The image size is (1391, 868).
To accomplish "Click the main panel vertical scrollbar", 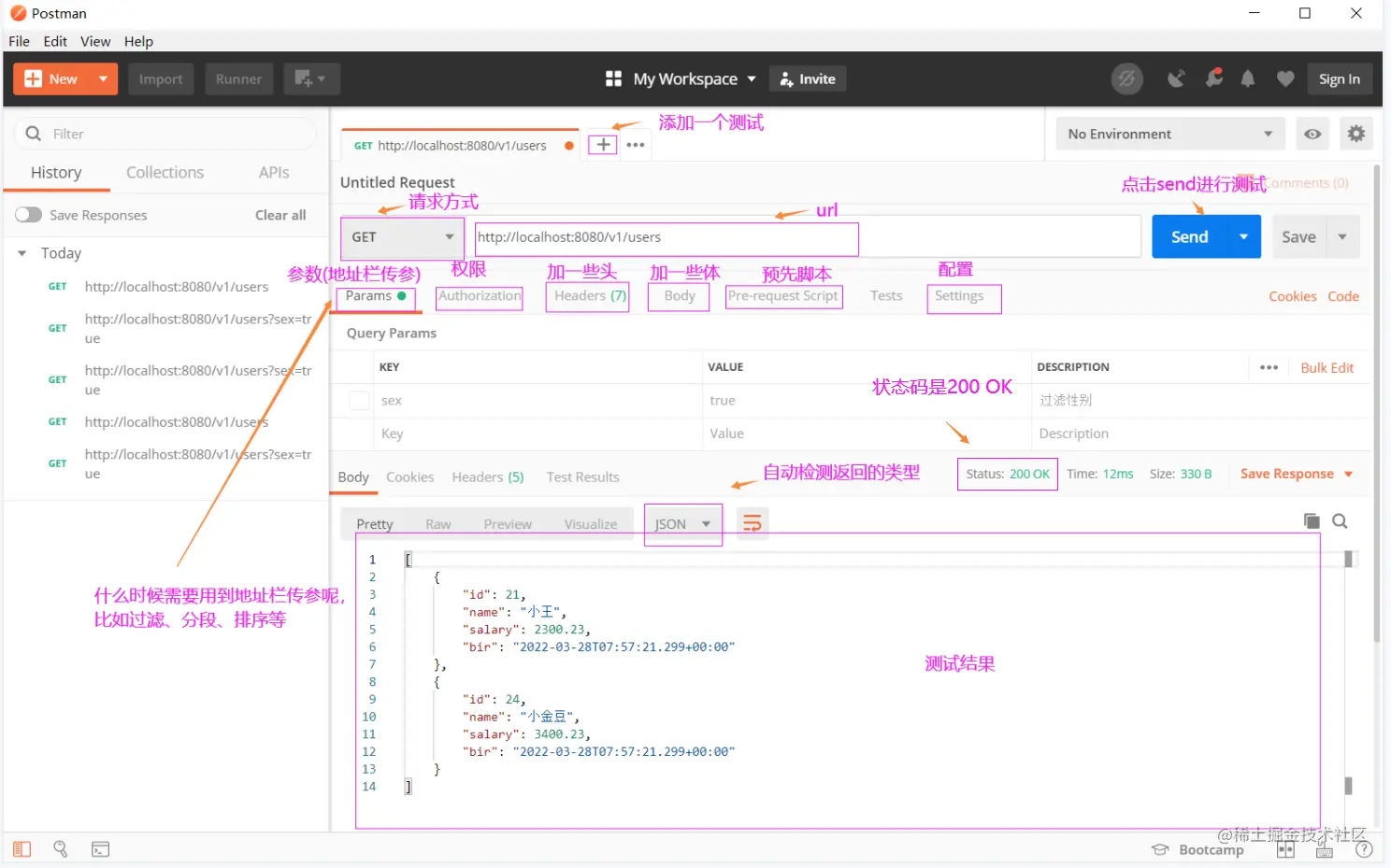I will click(1377, 402).
